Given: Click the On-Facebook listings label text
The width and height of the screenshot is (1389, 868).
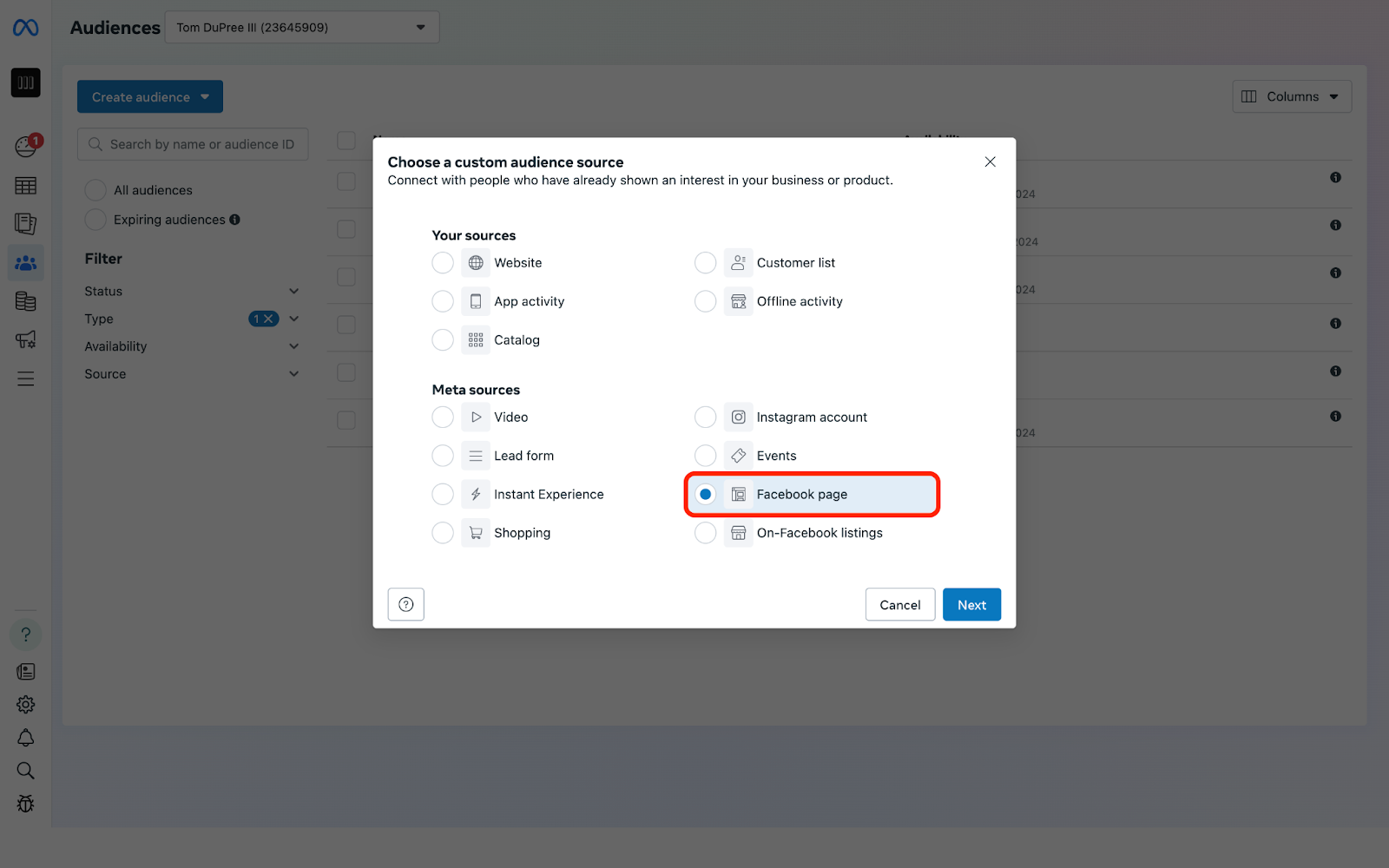Looking at the screenshot, I should [820, 533].
